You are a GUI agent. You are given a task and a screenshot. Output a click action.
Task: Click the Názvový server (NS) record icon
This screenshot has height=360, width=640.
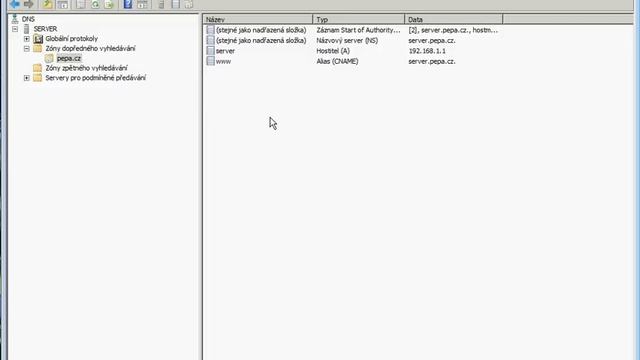210,40
